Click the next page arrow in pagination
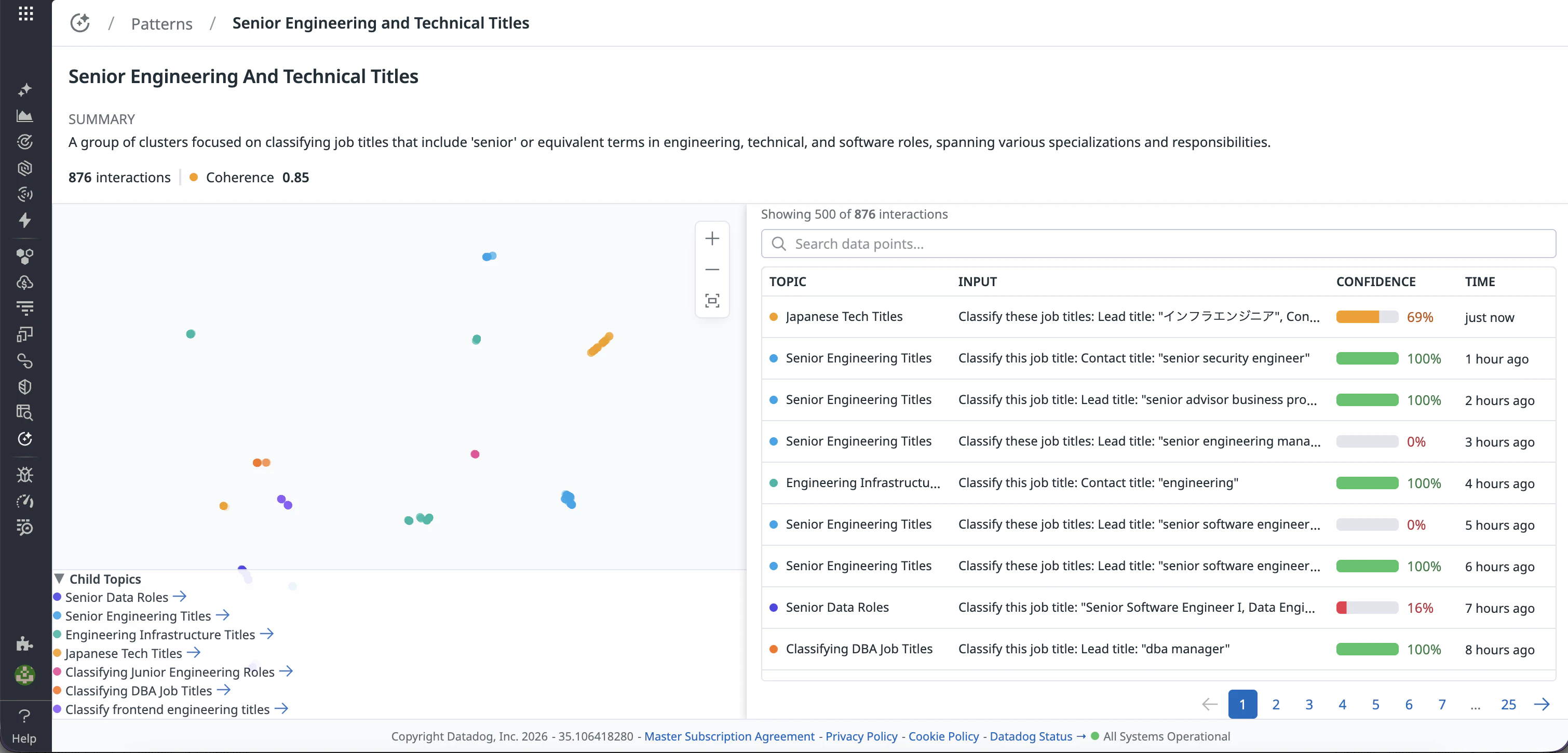 click(x=1541, y=704)
